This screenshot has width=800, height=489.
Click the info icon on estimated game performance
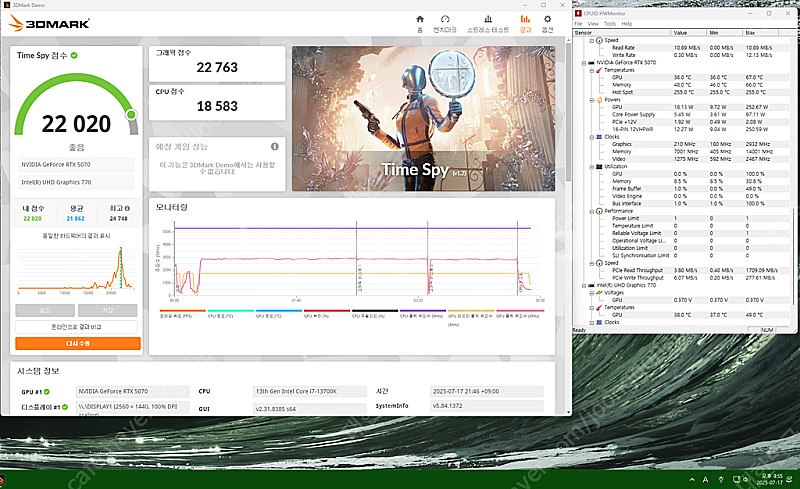click(x=274, y=146)
